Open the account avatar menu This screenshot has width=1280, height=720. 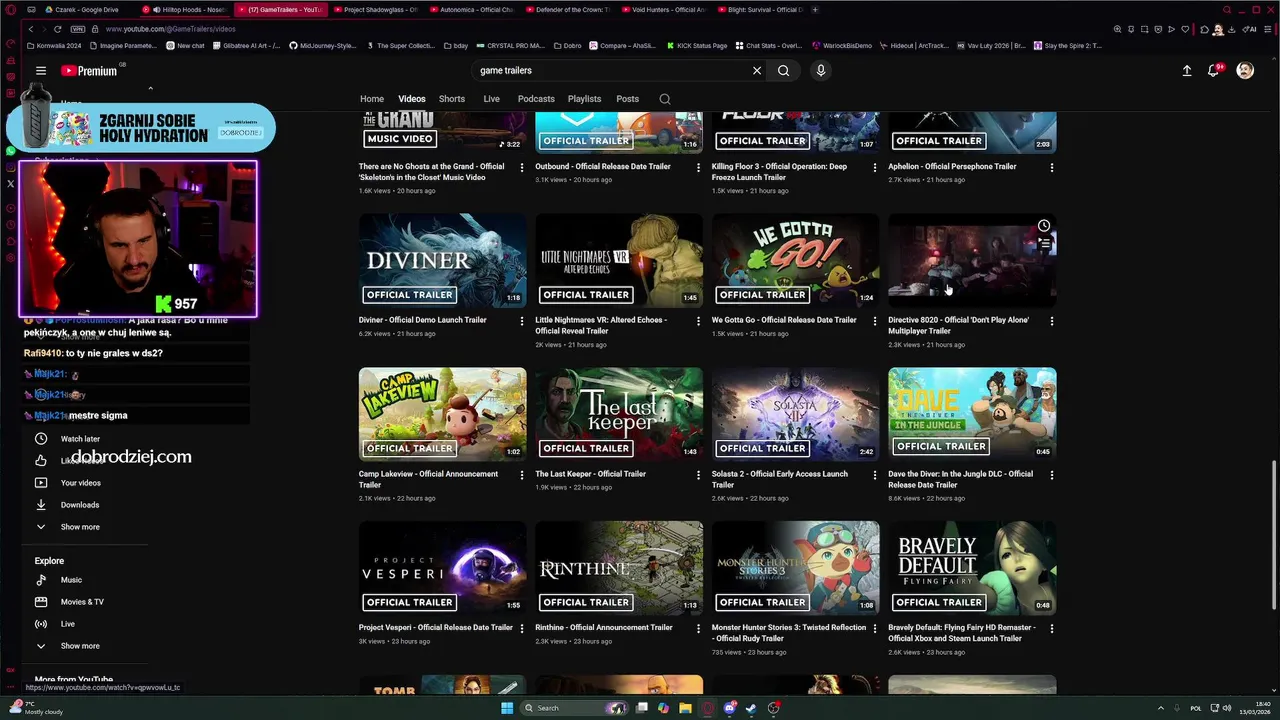[x=1245, y=71]
